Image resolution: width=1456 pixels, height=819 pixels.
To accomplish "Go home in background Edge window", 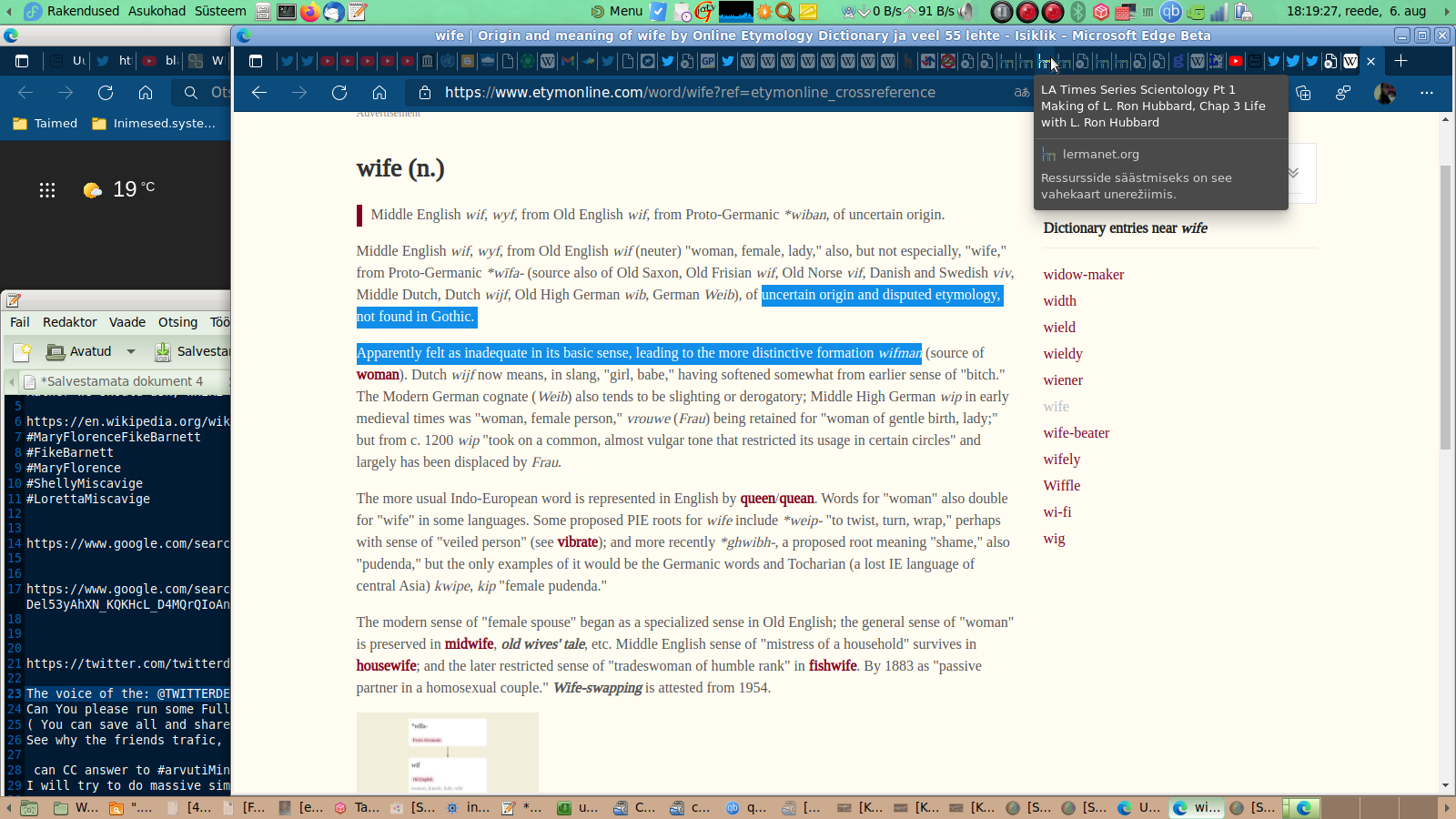I will point(146,93).
